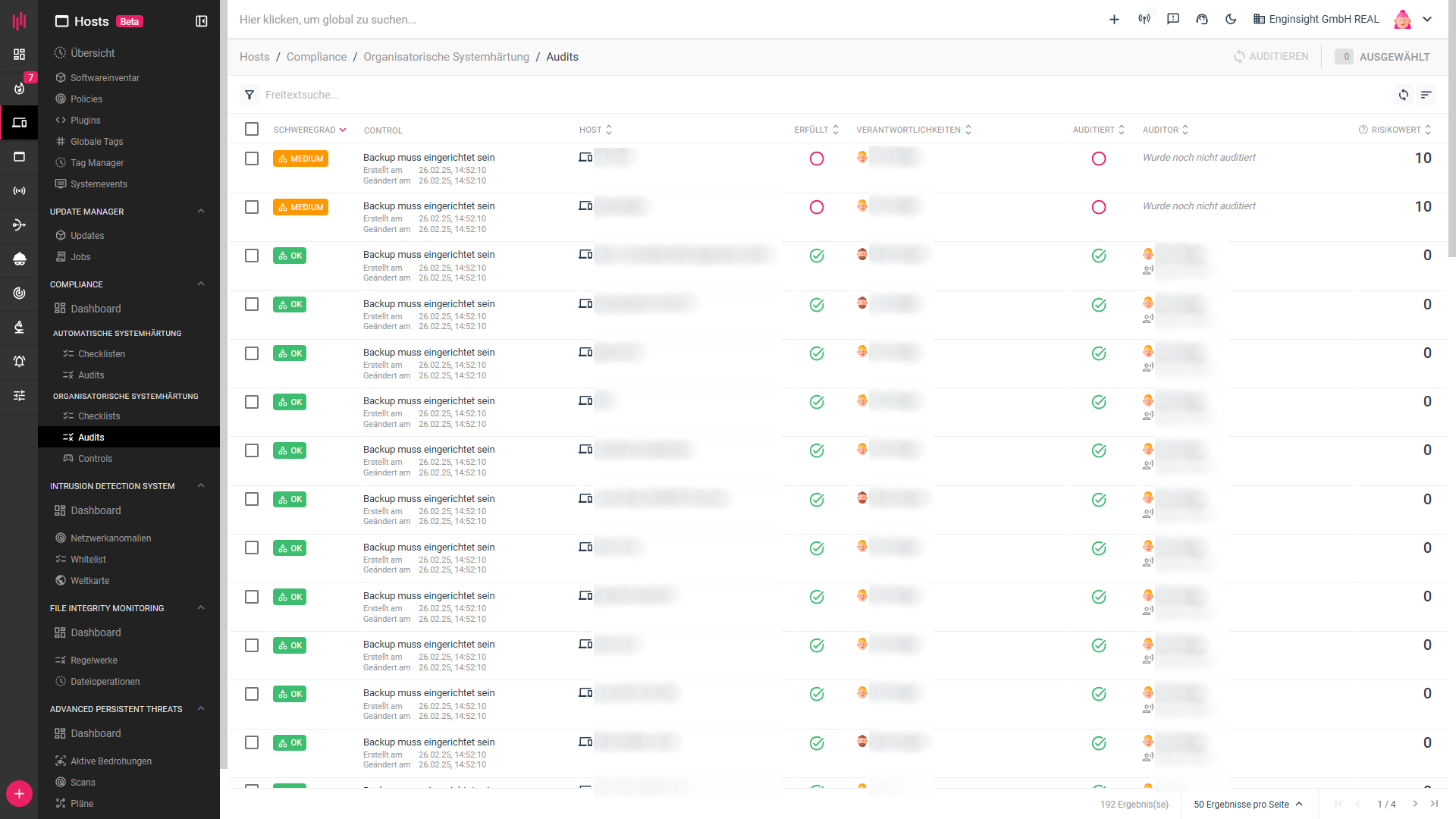
Task: Go to next results page
Action: [x=1415, y=804]
